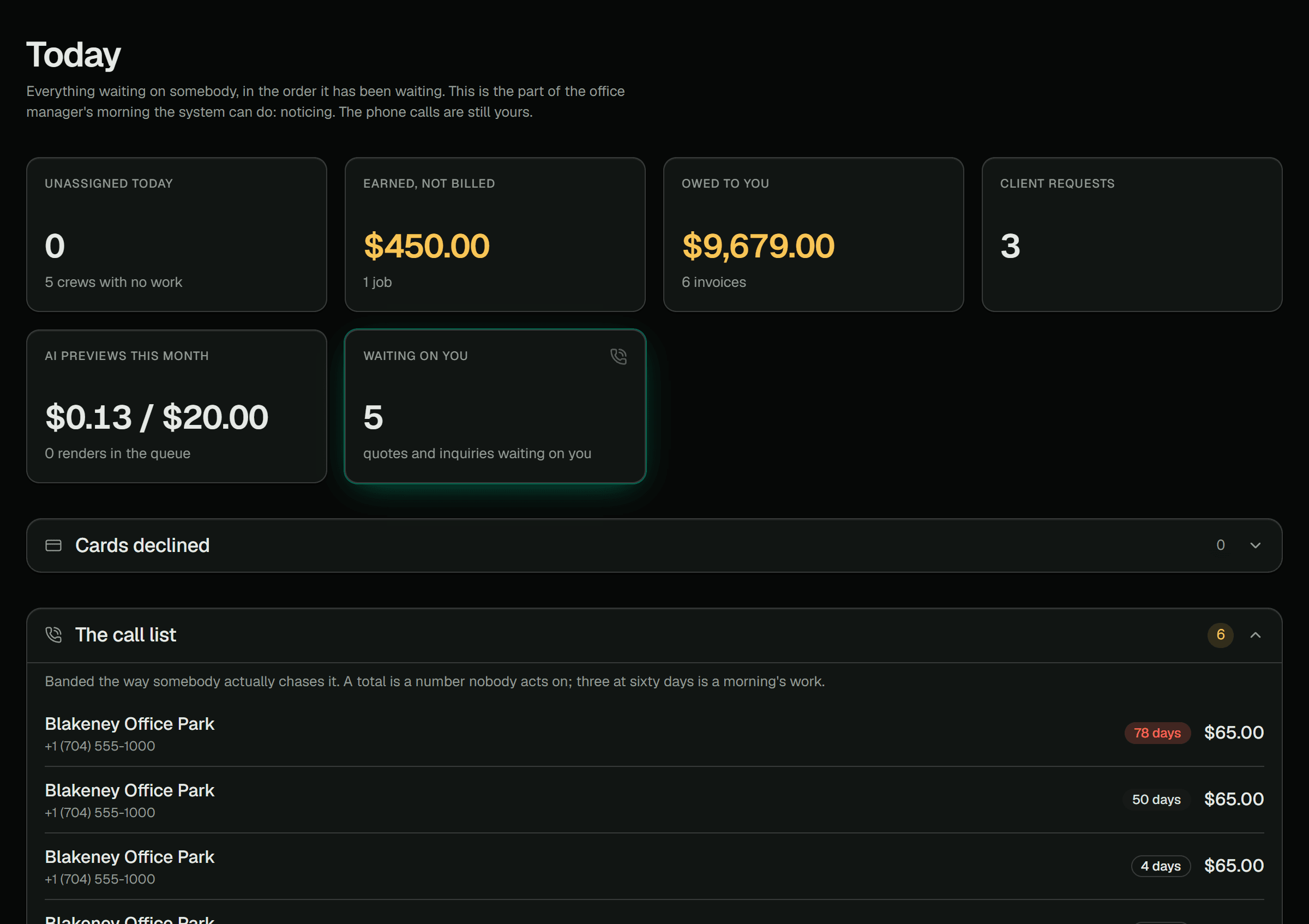
Task: Click the 4 days badge
Action: [x=1161, y=866]
